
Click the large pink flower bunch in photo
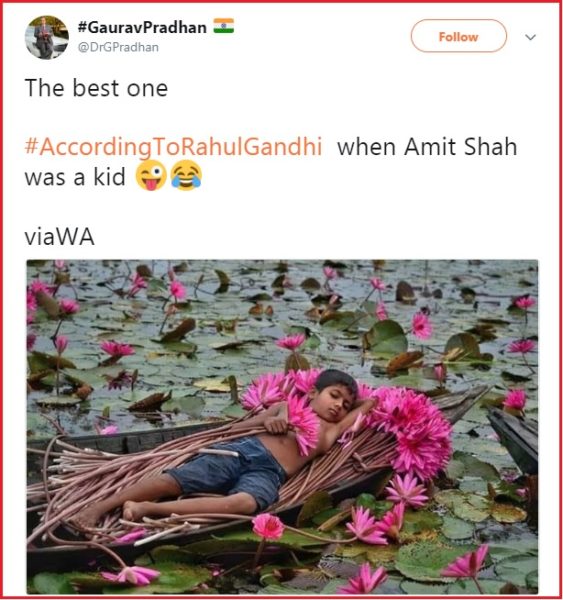(411, 432)
